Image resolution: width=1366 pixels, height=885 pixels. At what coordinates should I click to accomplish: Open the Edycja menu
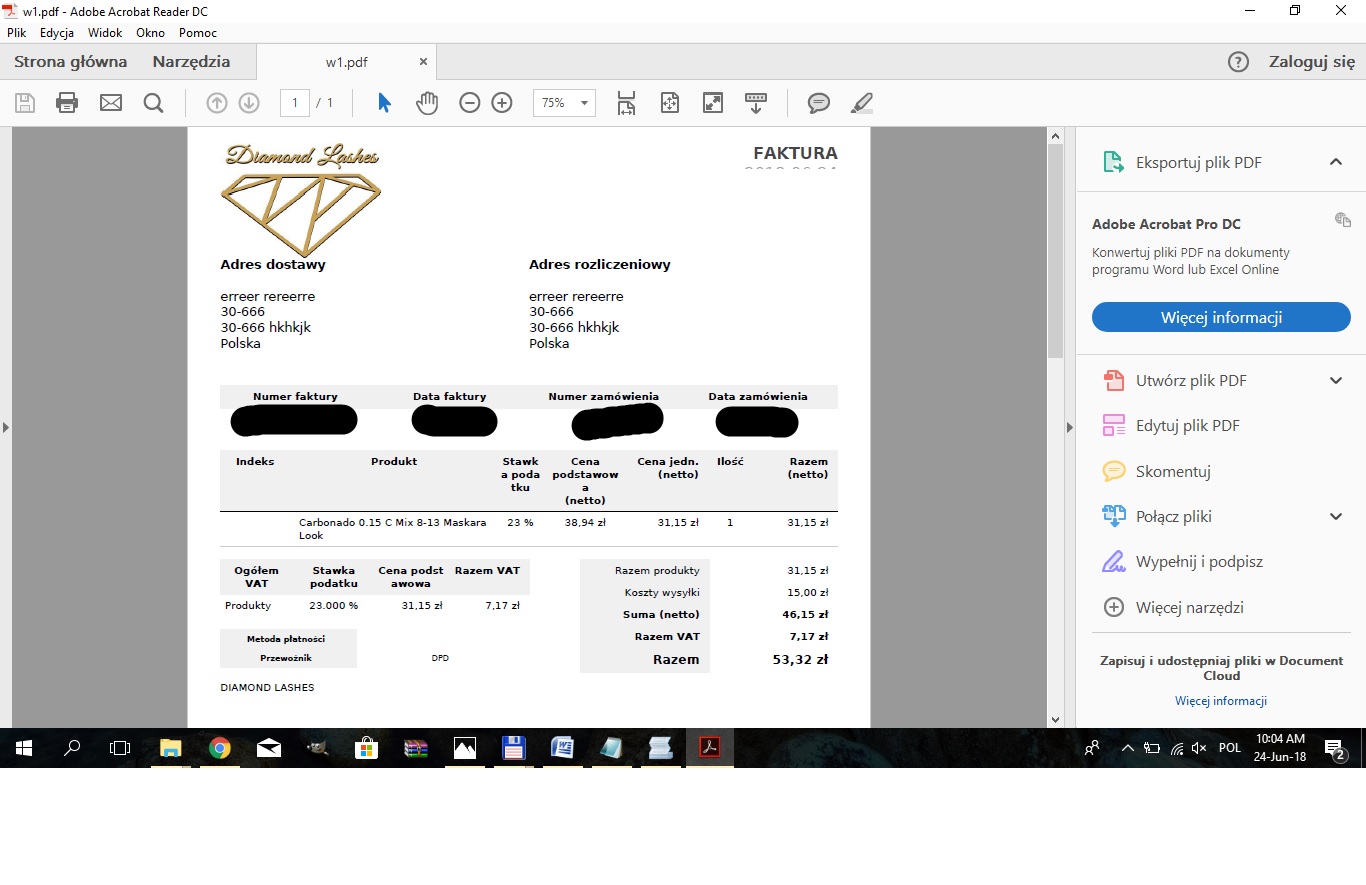coord(57,33)
